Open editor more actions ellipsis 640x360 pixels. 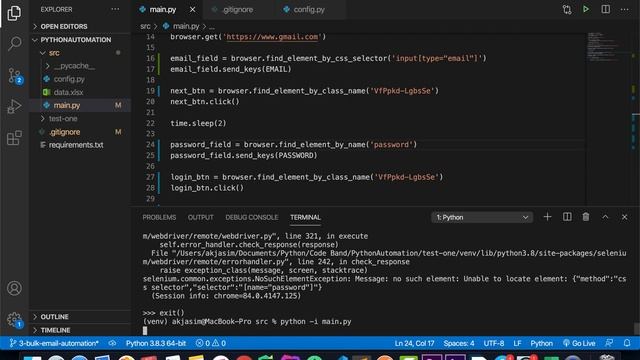(x=624, y=9)
